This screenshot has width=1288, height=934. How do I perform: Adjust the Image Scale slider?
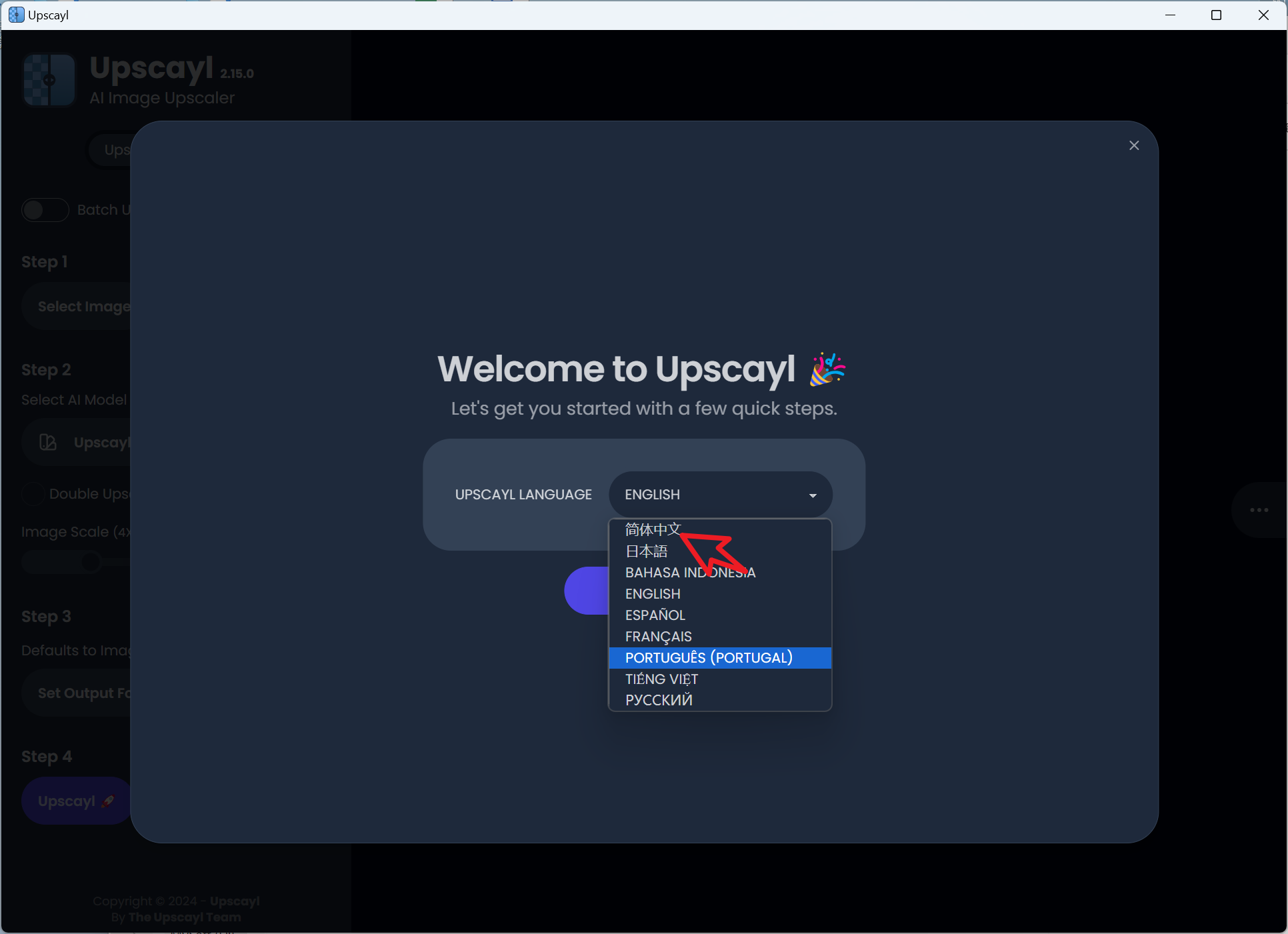click(x=77, y=562)
